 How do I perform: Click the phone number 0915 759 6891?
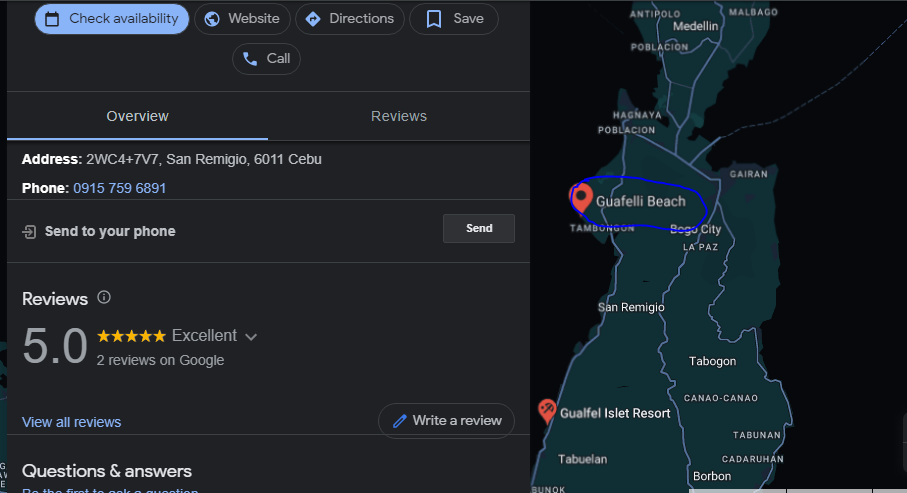(119, 188)
